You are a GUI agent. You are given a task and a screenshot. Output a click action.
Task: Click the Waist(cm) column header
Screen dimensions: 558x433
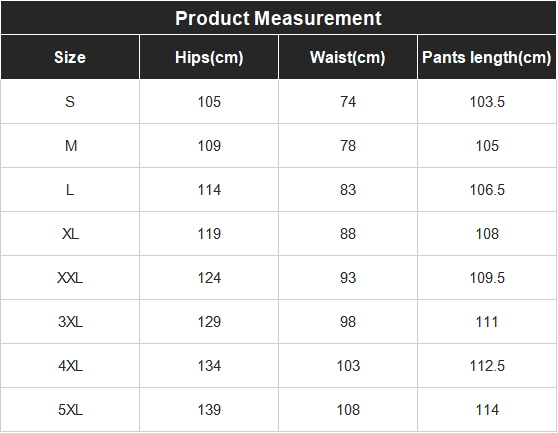(348, 57)
